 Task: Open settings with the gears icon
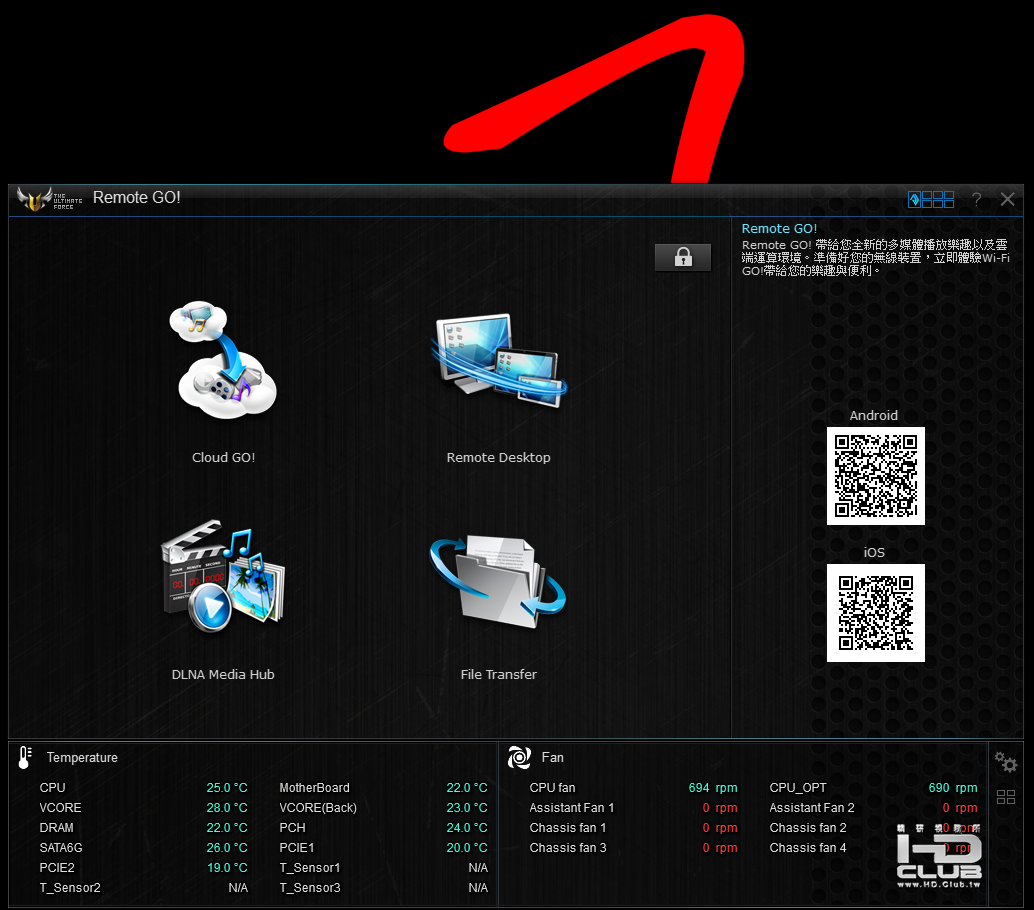coord(1006,762)
